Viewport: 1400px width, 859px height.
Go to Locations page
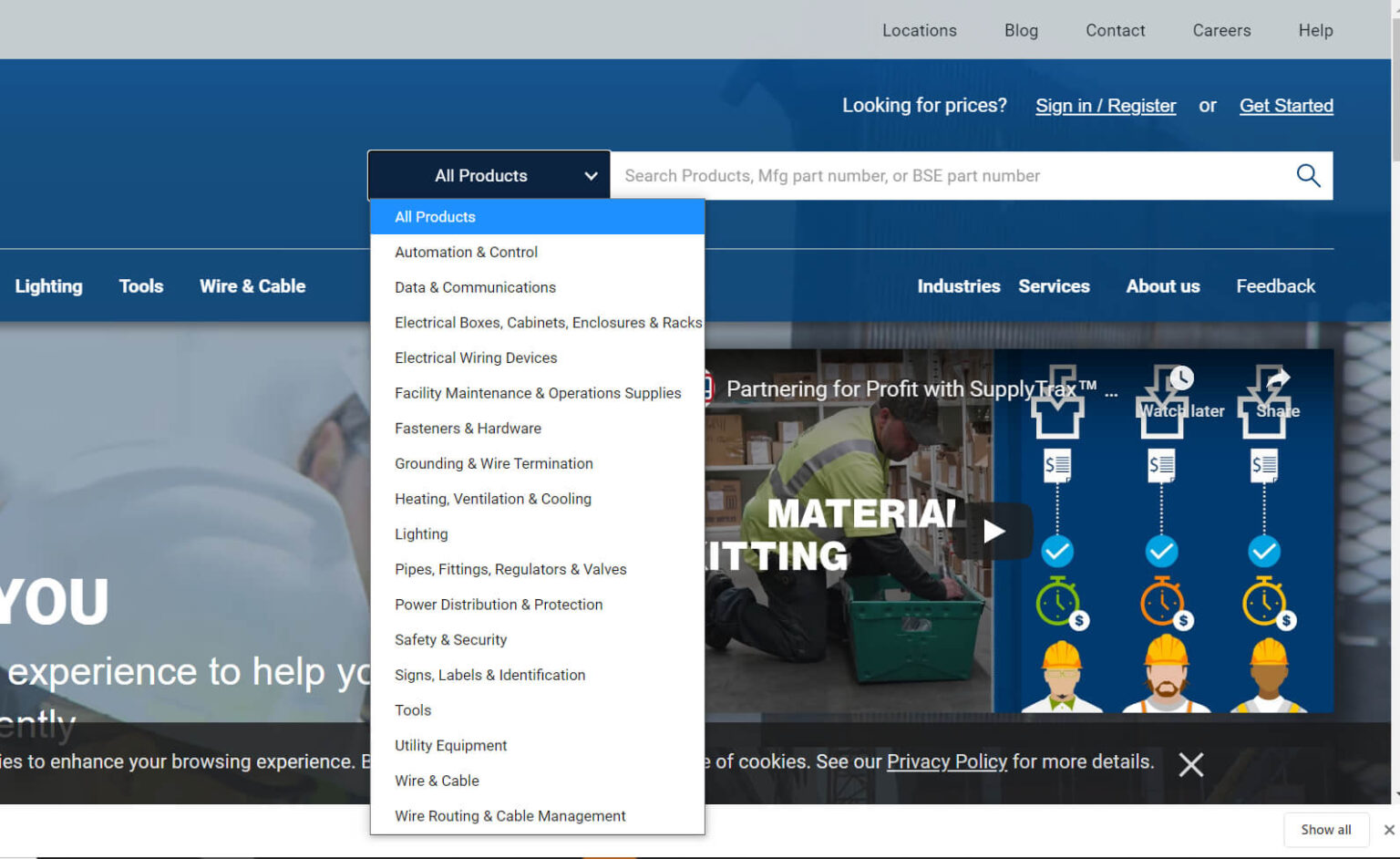pos(919,30)
